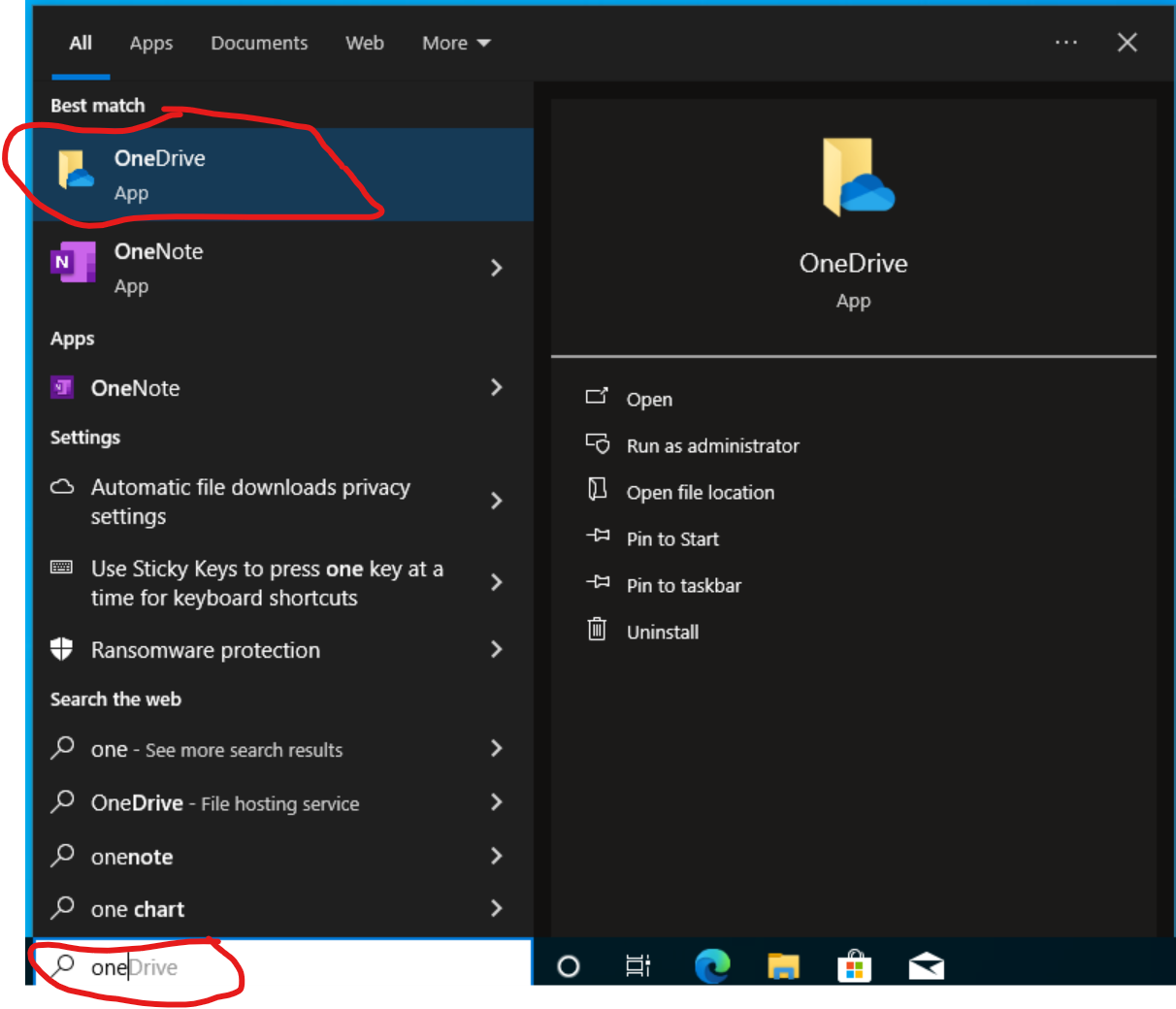Viewport: 1176px width, 1009px height.
Task: Open File Explorer from the taskbar
Action: pos(783,966)
